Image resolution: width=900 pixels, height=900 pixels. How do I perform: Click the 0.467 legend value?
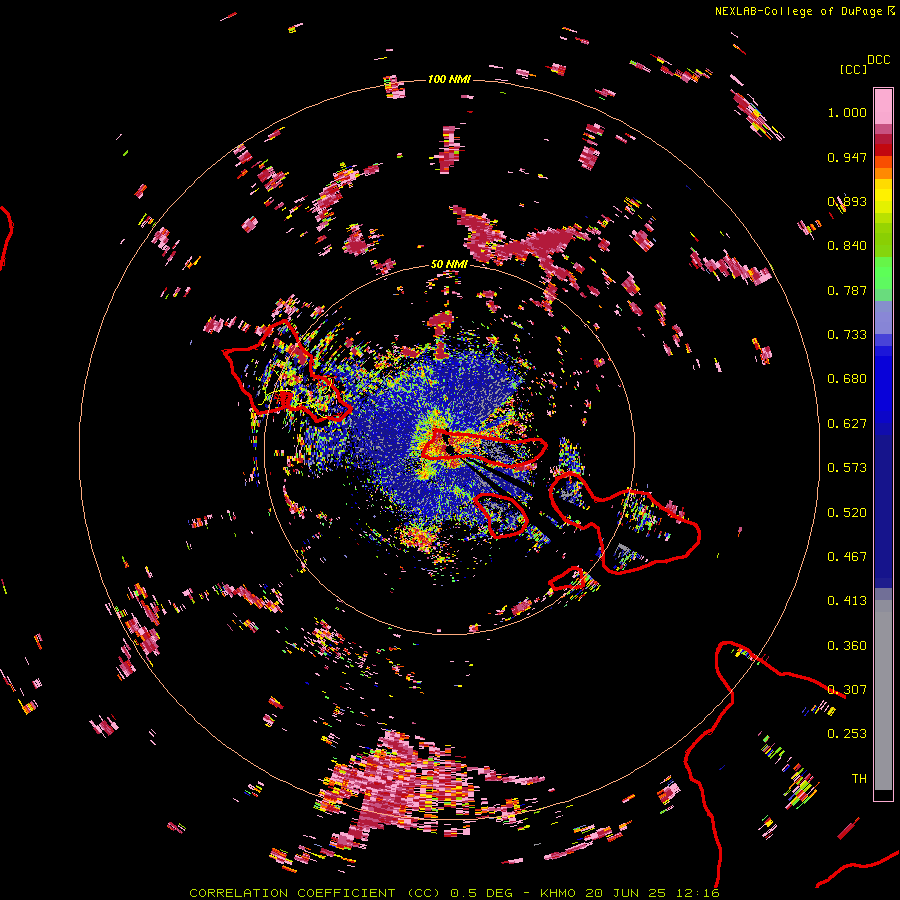tap(847, 557)
